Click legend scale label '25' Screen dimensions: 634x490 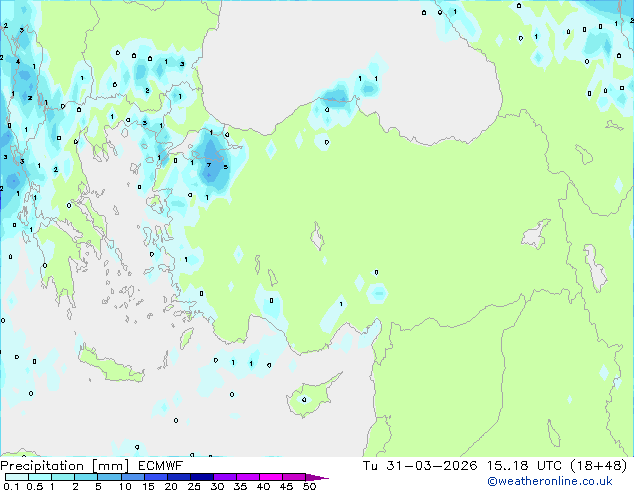194,486
